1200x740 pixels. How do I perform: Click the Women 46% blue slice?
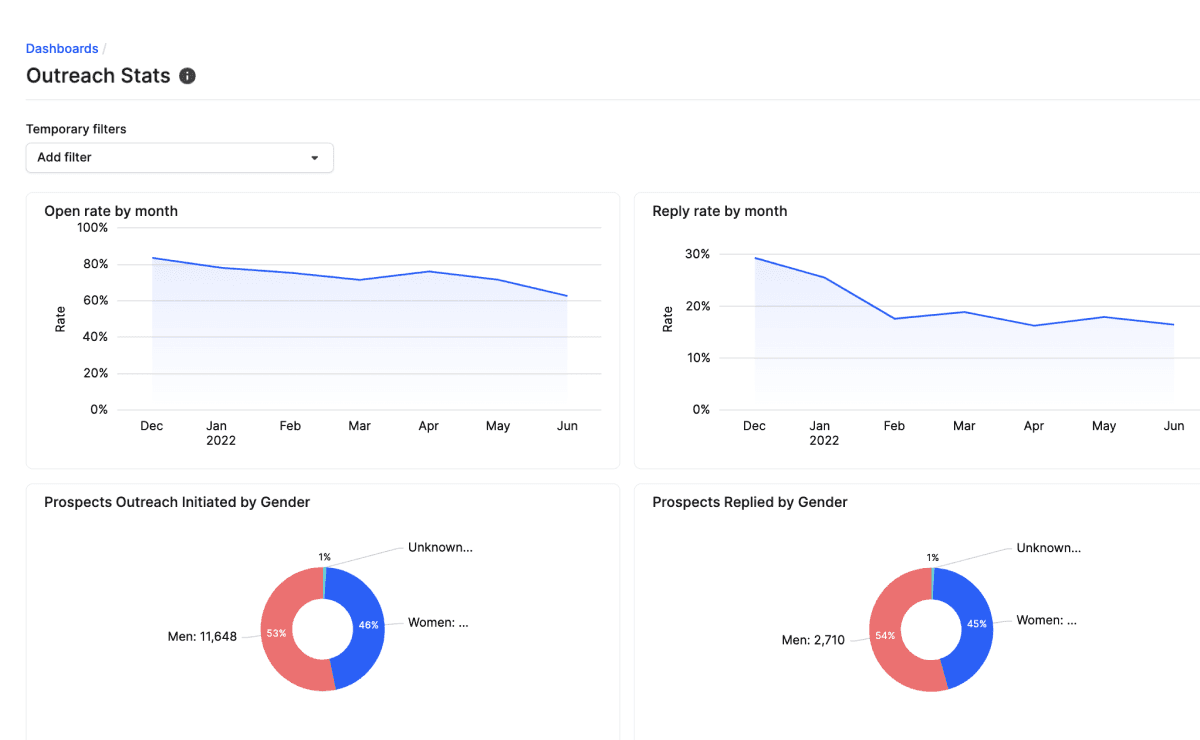click(367, 624)
